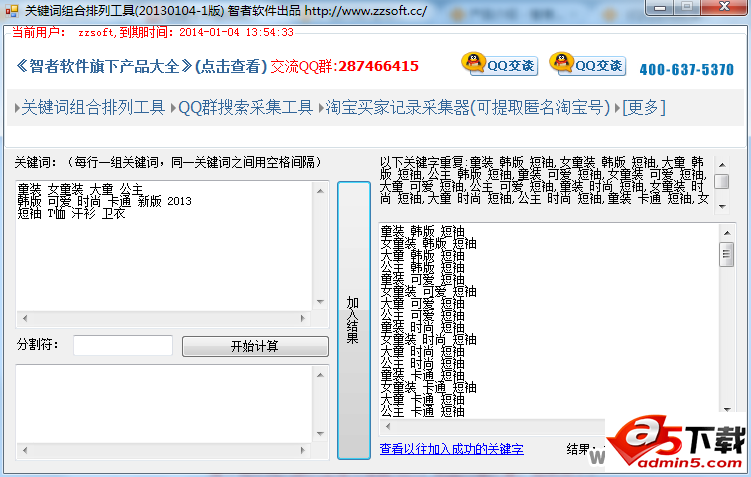The image size is (751, 477).
Task: Click the result line 公主 韩版 短袖
Action: pyautogui.click(x=422, y=268)
